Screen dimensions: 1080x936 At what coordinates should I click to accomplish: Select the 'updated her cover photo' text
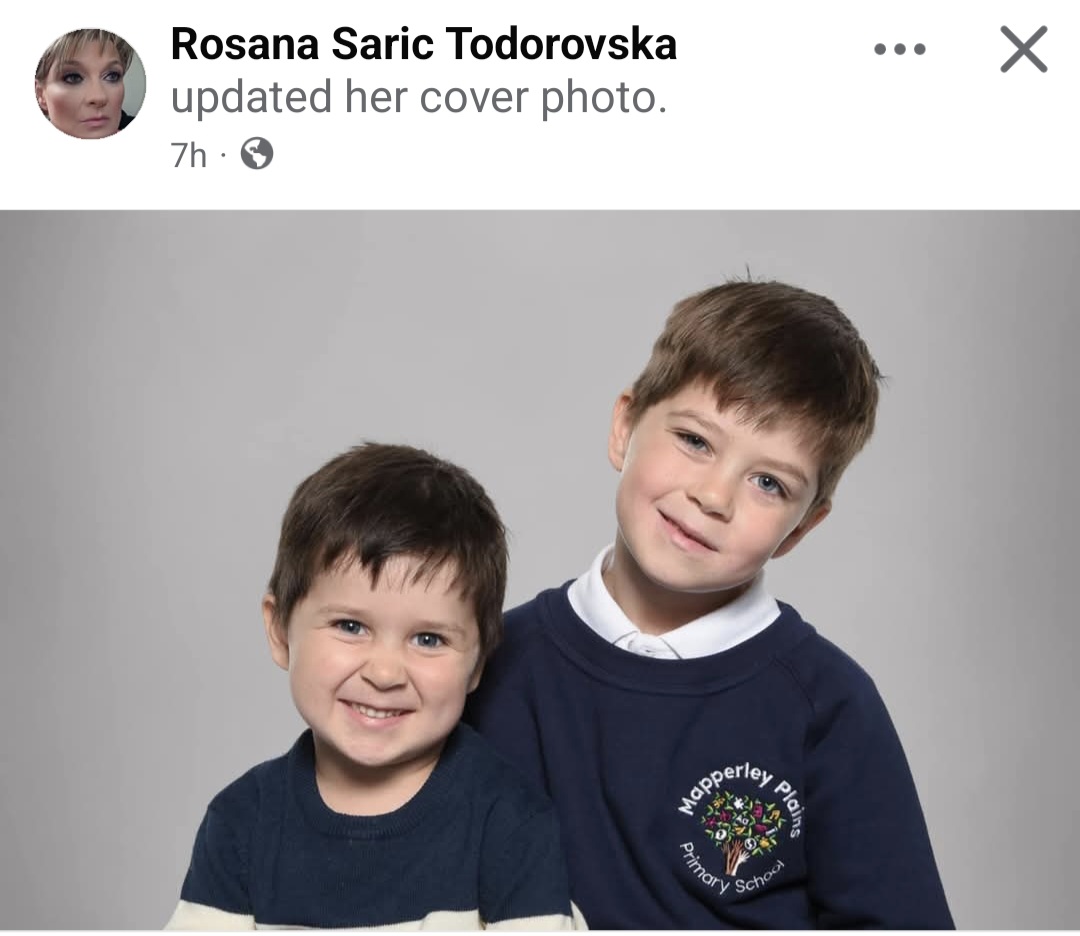[x=419, y=96]
